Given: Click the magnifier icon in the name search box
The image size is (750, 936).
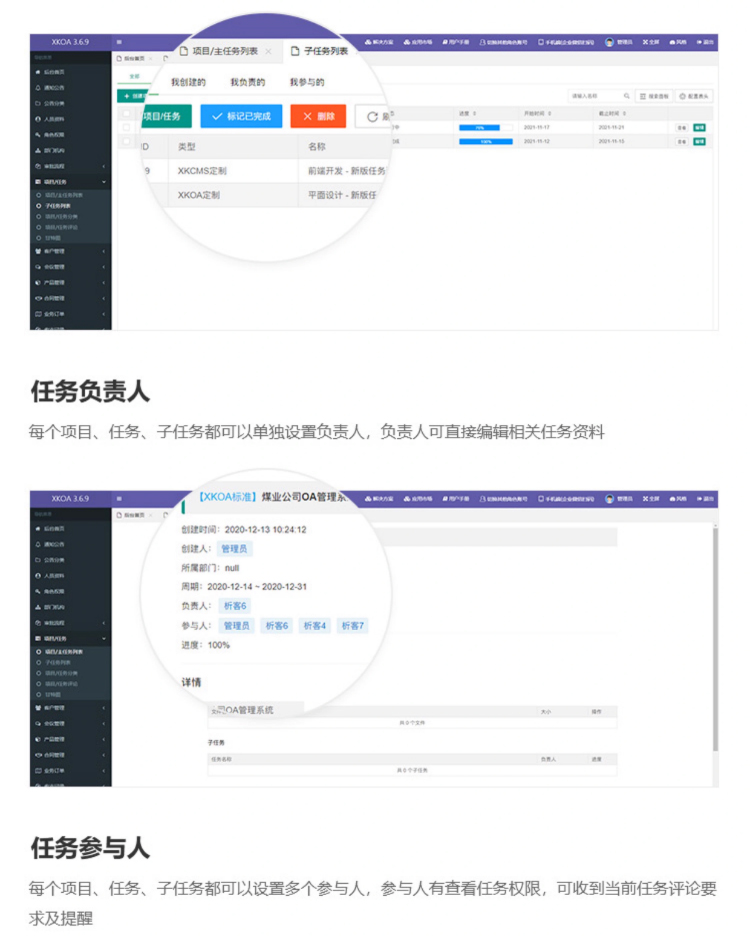Looking at the screenshot, I should point(626,96).
